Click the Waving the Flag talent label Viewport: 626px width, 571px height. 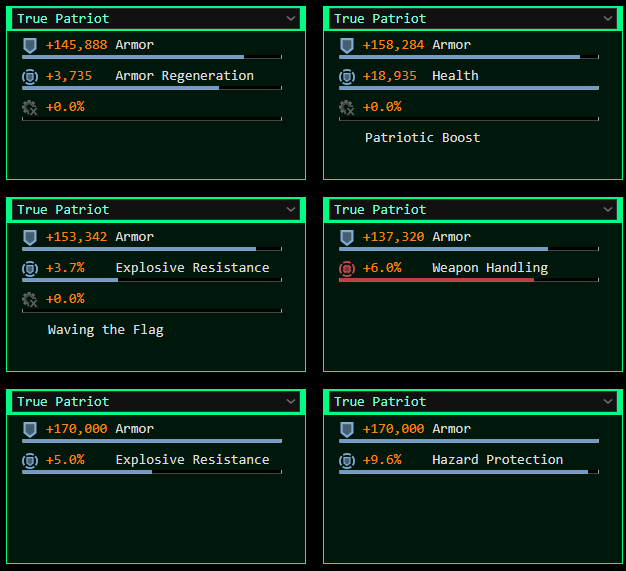[x=105, y=330]
